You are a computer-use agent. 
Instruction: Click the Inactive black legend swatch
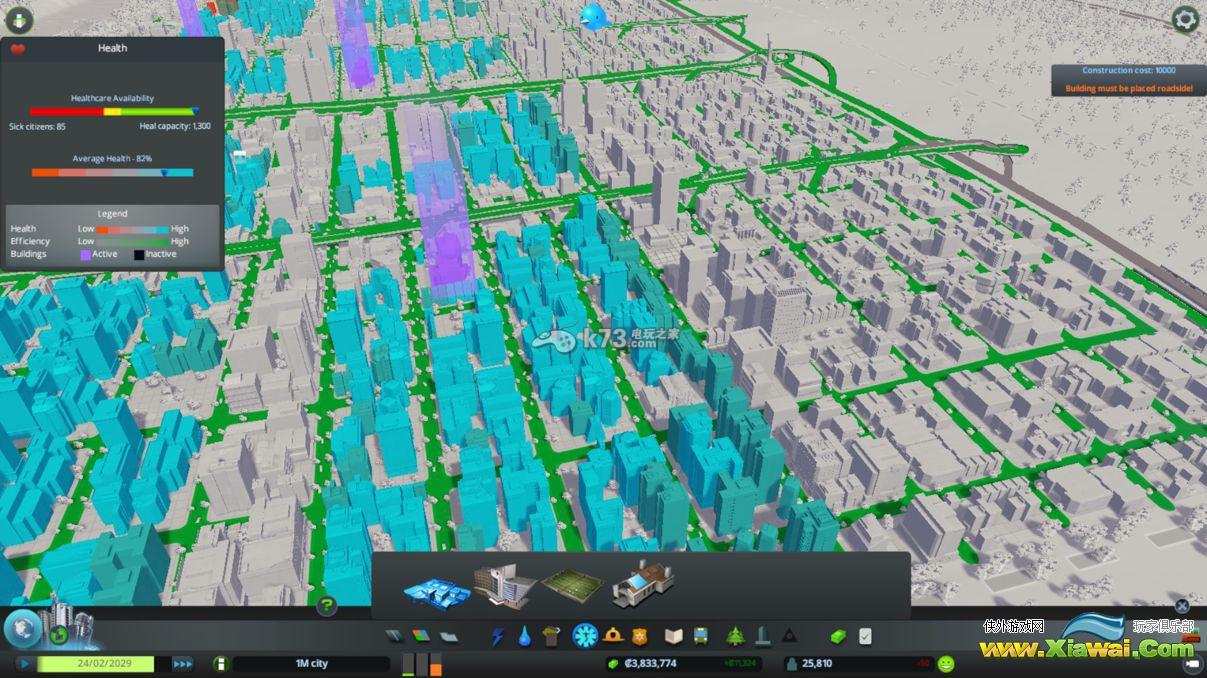pyautogui.click(x=139, y=254)
